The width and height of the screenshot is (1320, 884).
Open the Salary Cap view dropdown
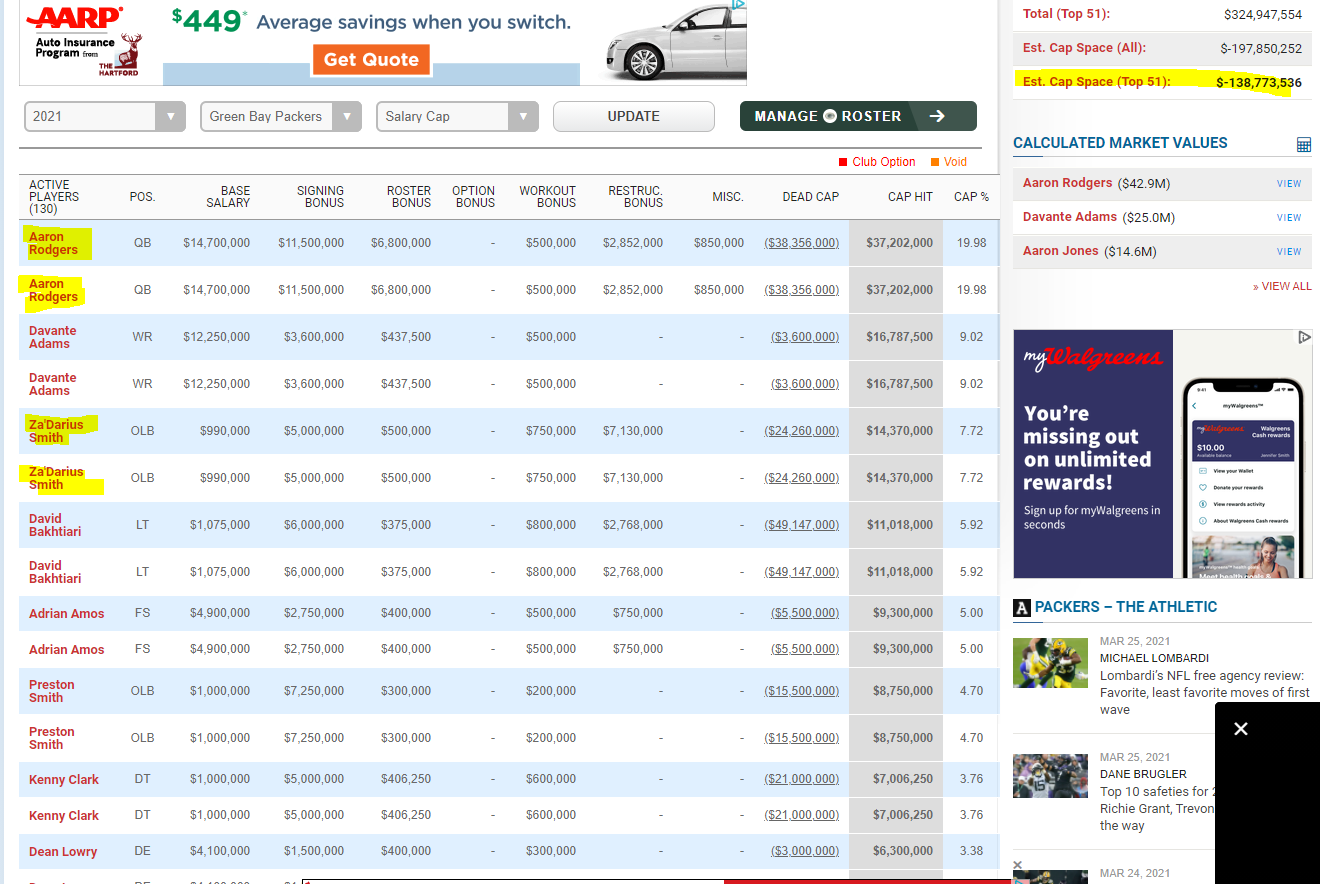pyautogui.click(x=457, y=116)
